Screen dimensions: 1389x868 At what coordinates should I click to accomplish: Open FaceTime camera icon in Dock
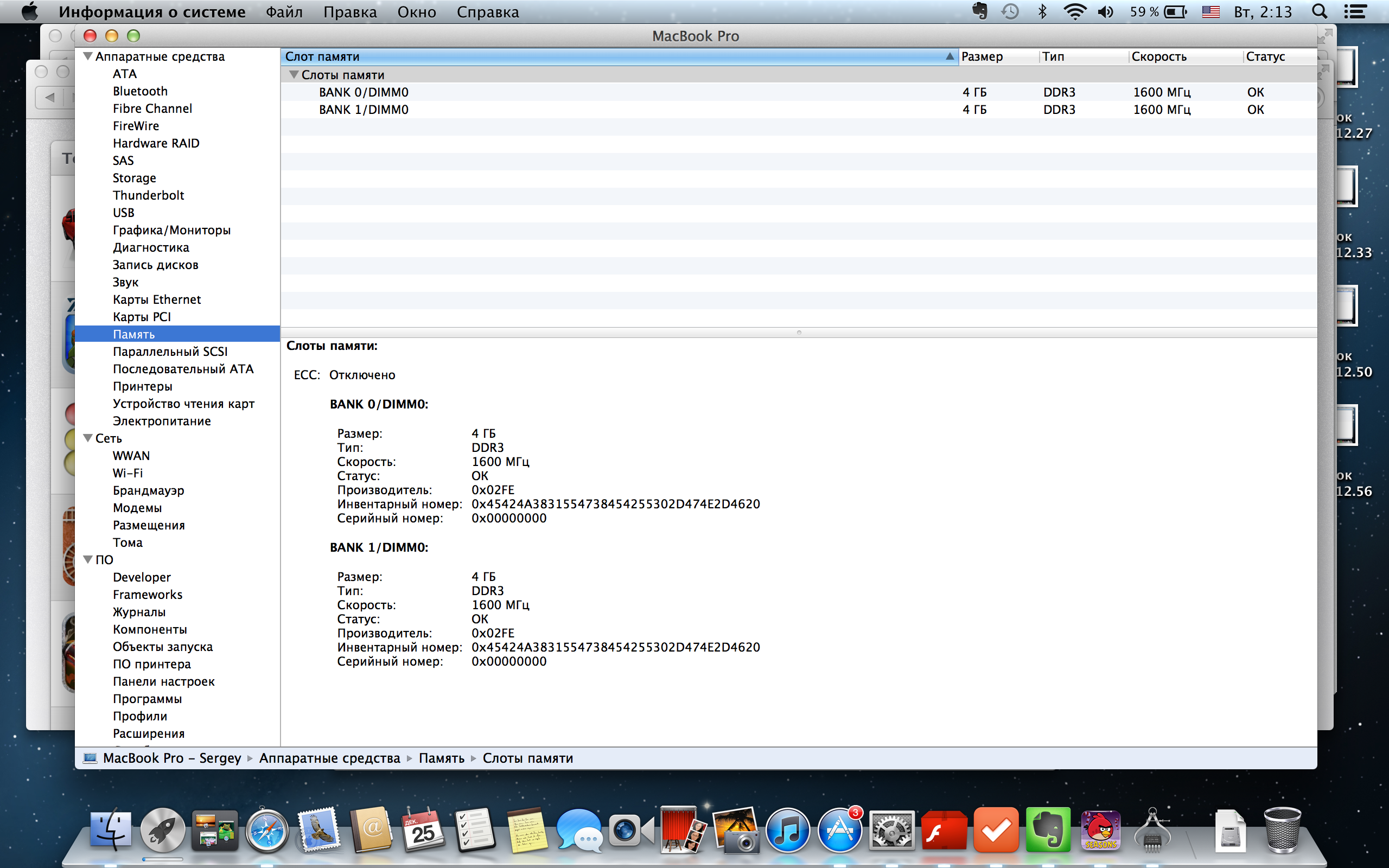click(x=631, y=830)
